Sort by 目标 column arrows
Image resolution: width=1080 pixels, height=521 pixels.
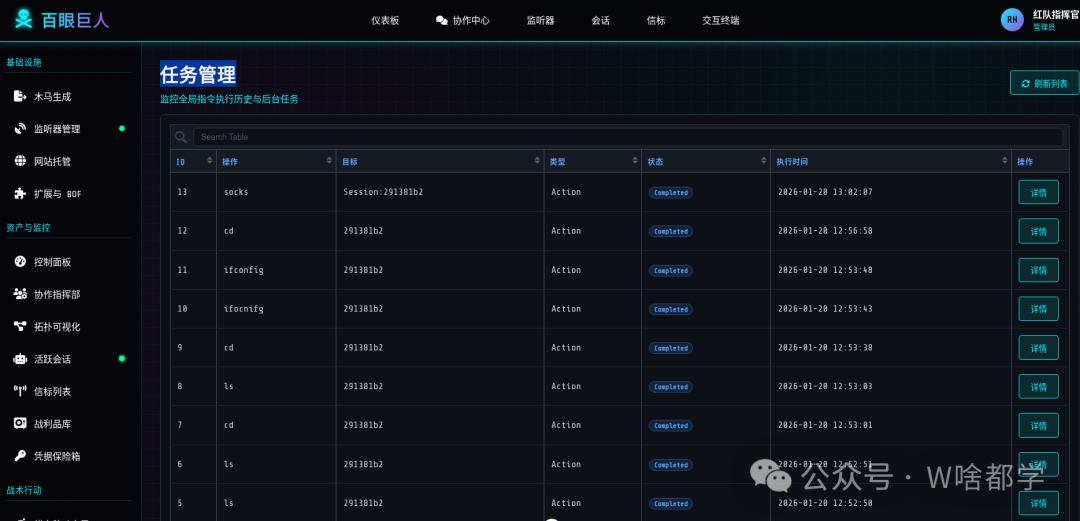[x=537, y=161]
